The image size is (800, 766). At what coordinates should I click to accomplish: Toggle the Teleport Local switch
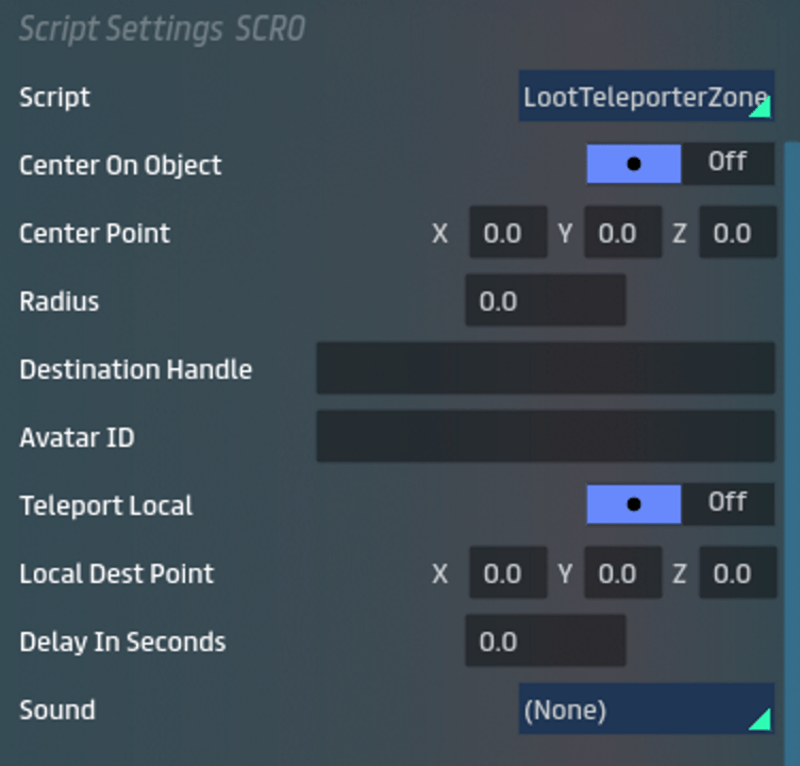click(x=680, y=504)
